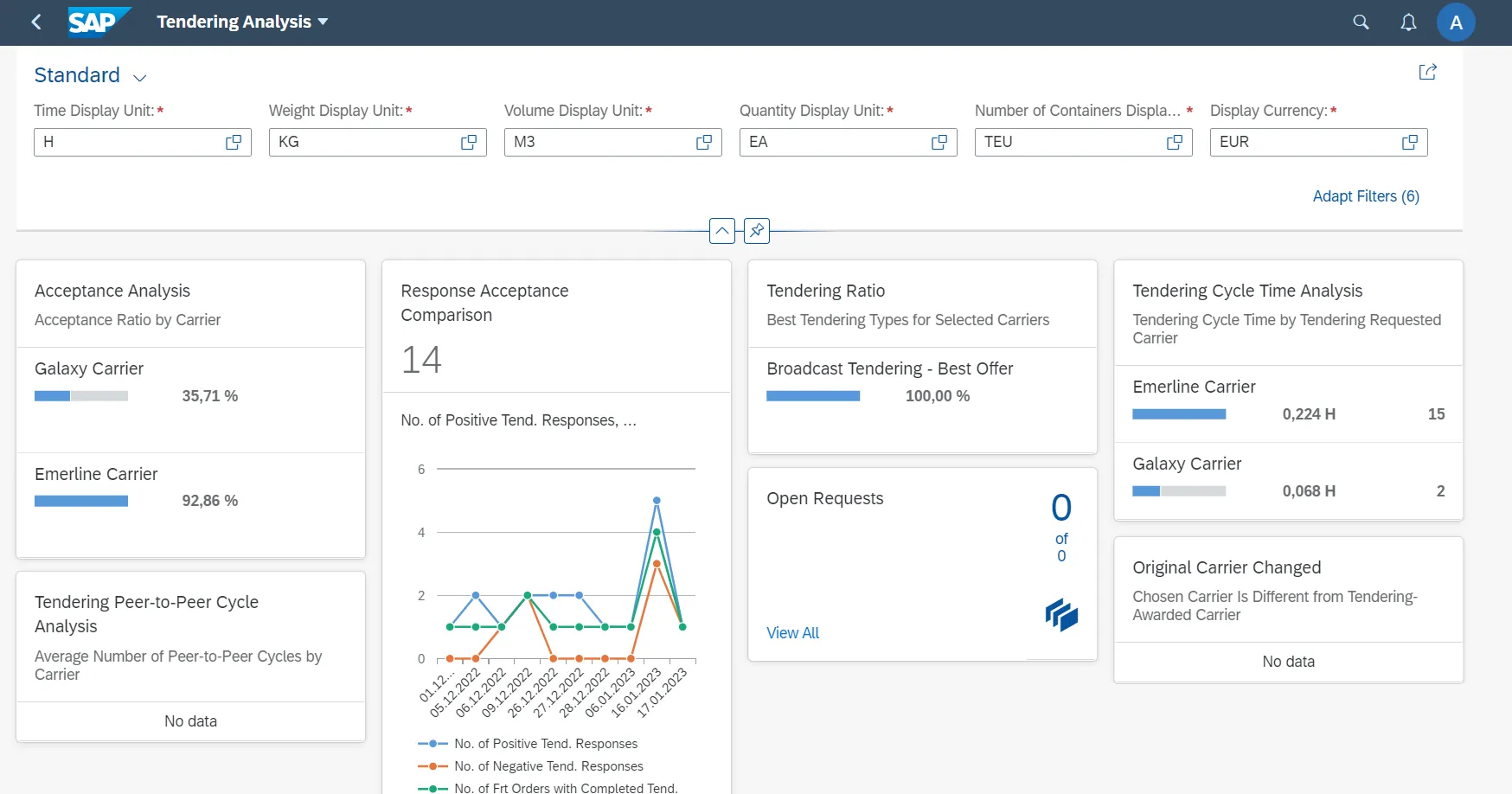
Task: Open the Tendering Analysis title menu
Action: tap(242, 22)
